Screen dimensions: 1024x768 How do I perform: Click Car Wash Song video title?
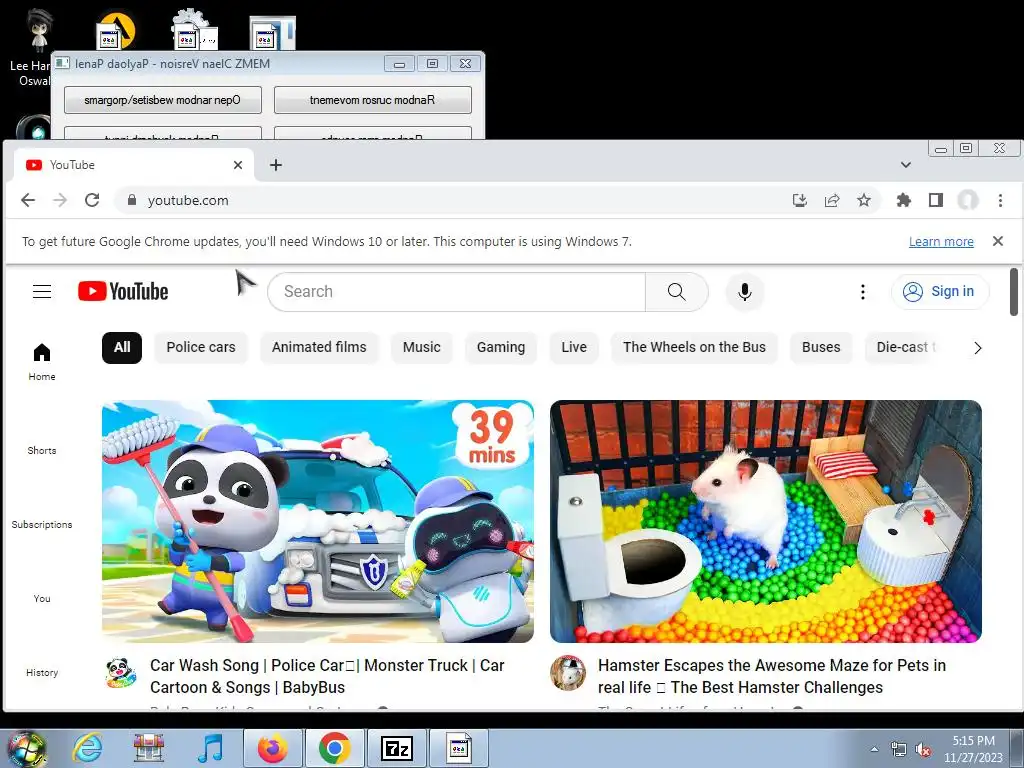click(327, 676)
